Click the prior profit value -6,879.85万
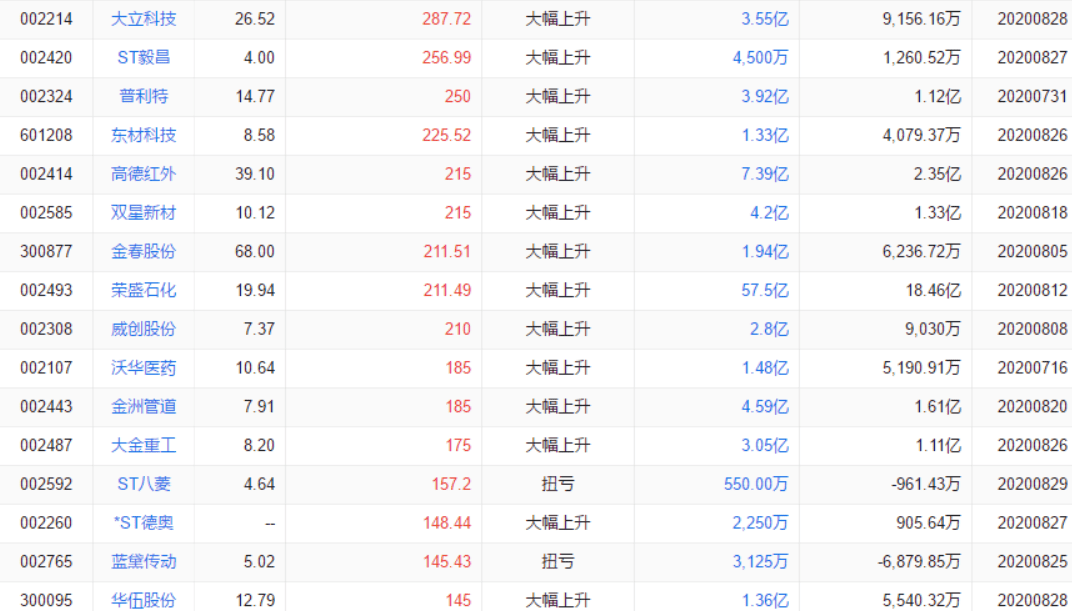Image resolution: width=1072 pixels, height=611 pixels. coord(920,562)
